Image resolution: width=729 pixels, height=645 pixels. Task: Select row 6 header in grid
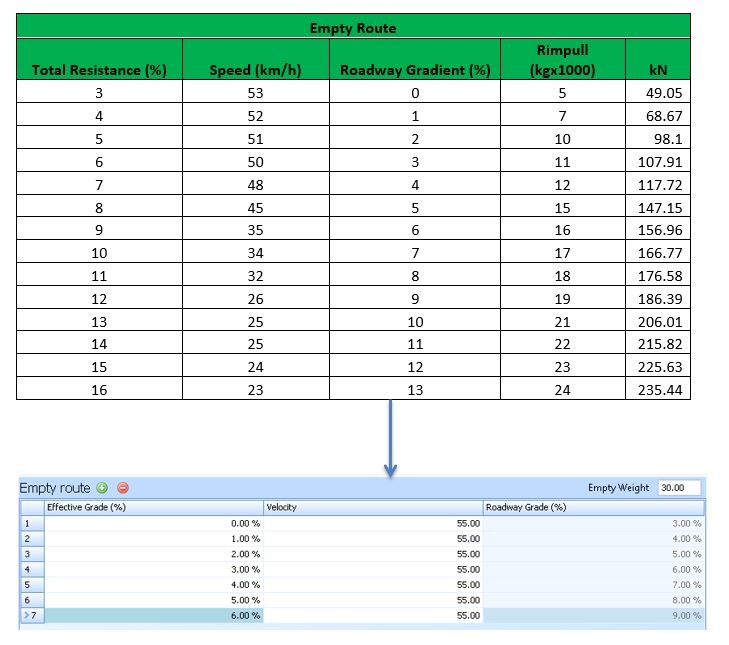pos(30,600)
